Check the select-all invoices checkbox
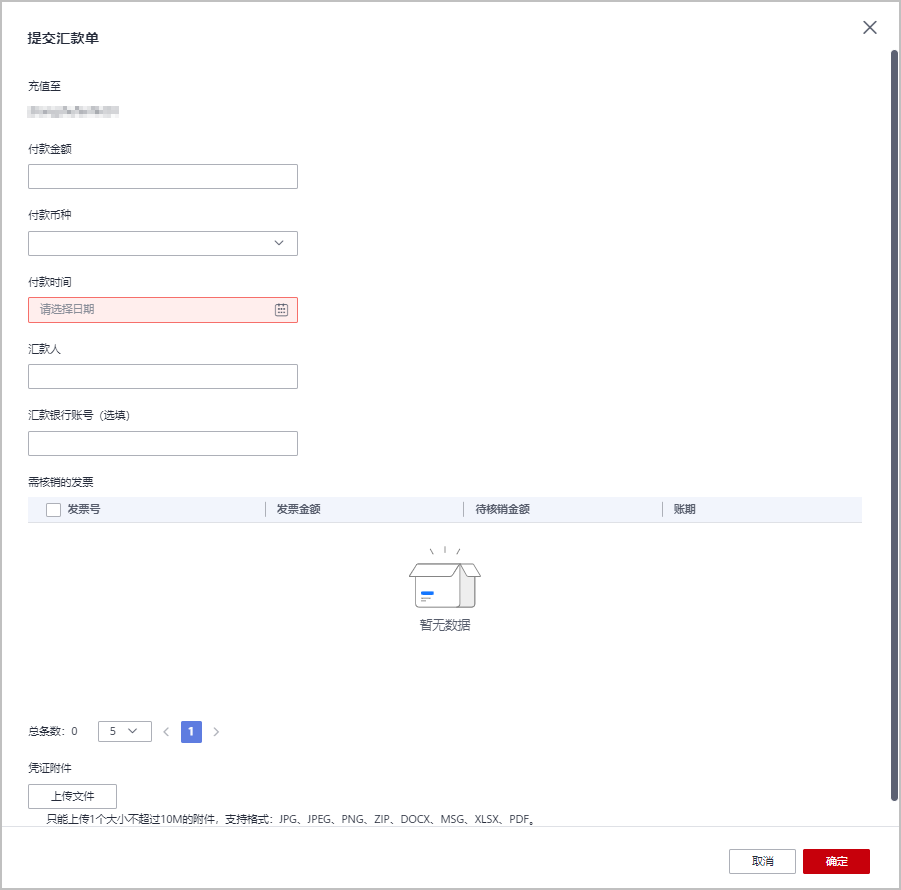The image size is (901, 890). [x=53, y=509]
